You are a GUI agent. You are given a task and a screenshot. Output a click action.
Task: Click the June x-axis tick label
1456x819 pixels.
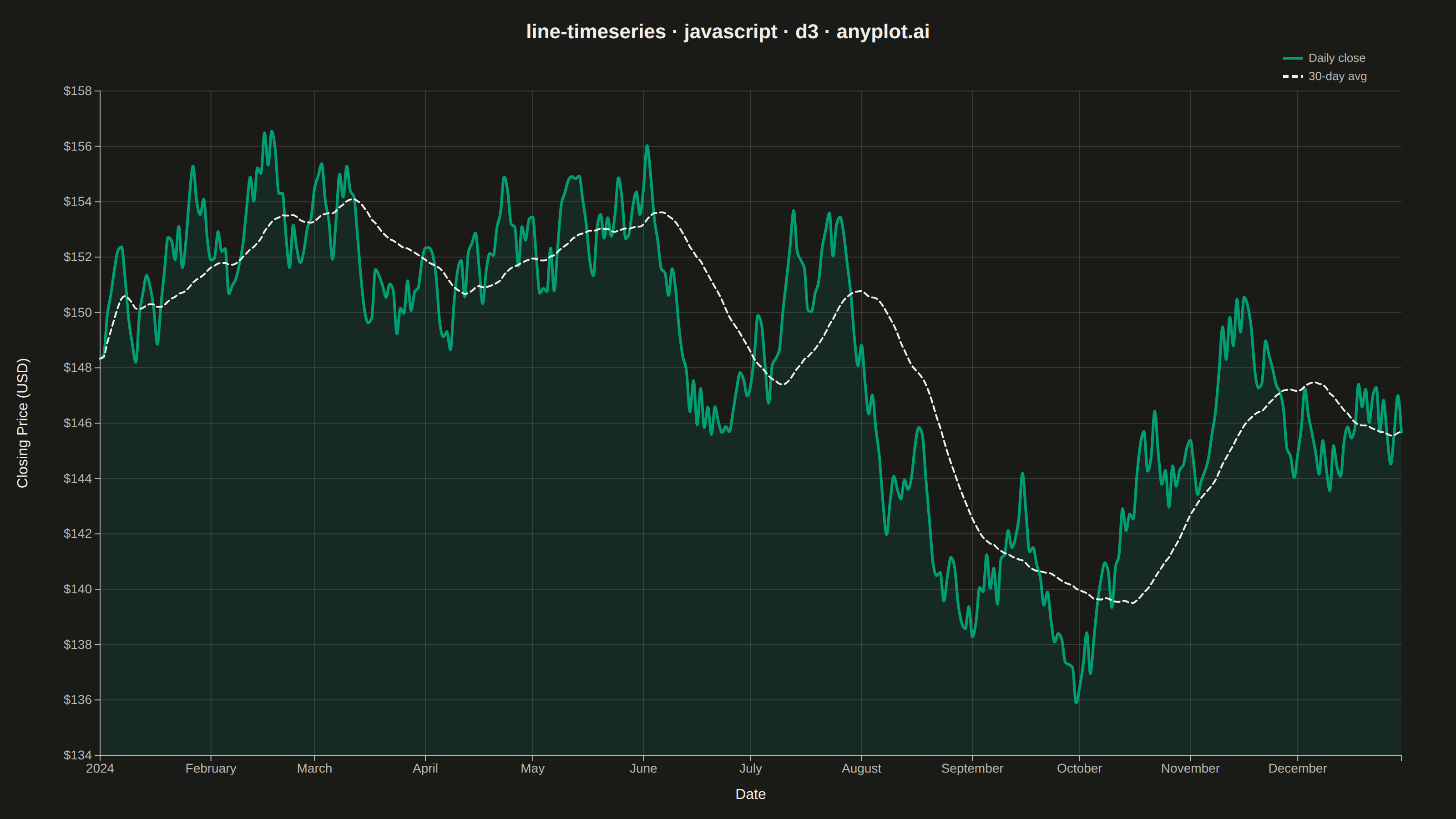643,768
